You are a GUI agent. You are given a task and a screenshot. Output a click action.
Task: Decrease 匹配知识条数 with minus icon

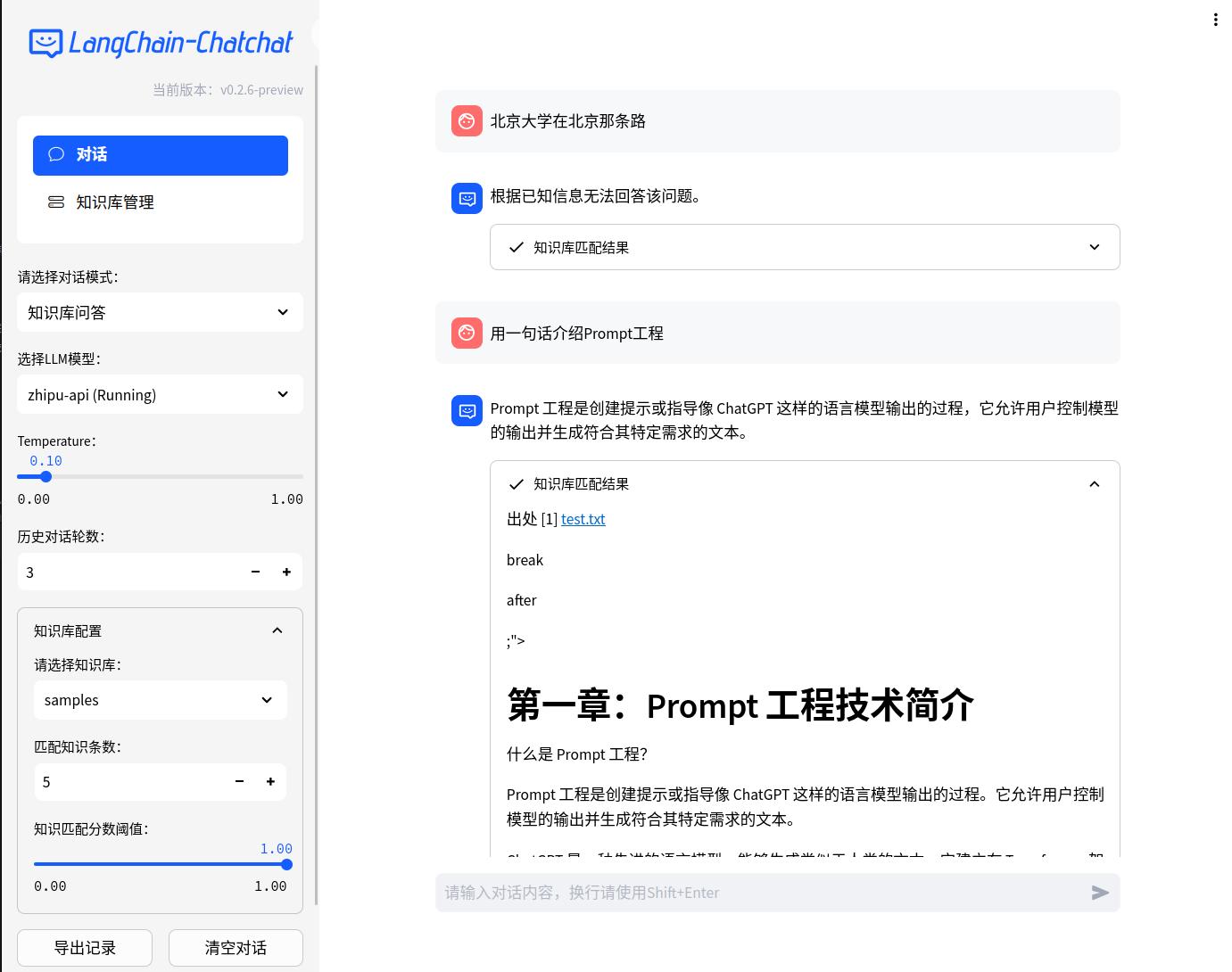[x=239, y=782]
